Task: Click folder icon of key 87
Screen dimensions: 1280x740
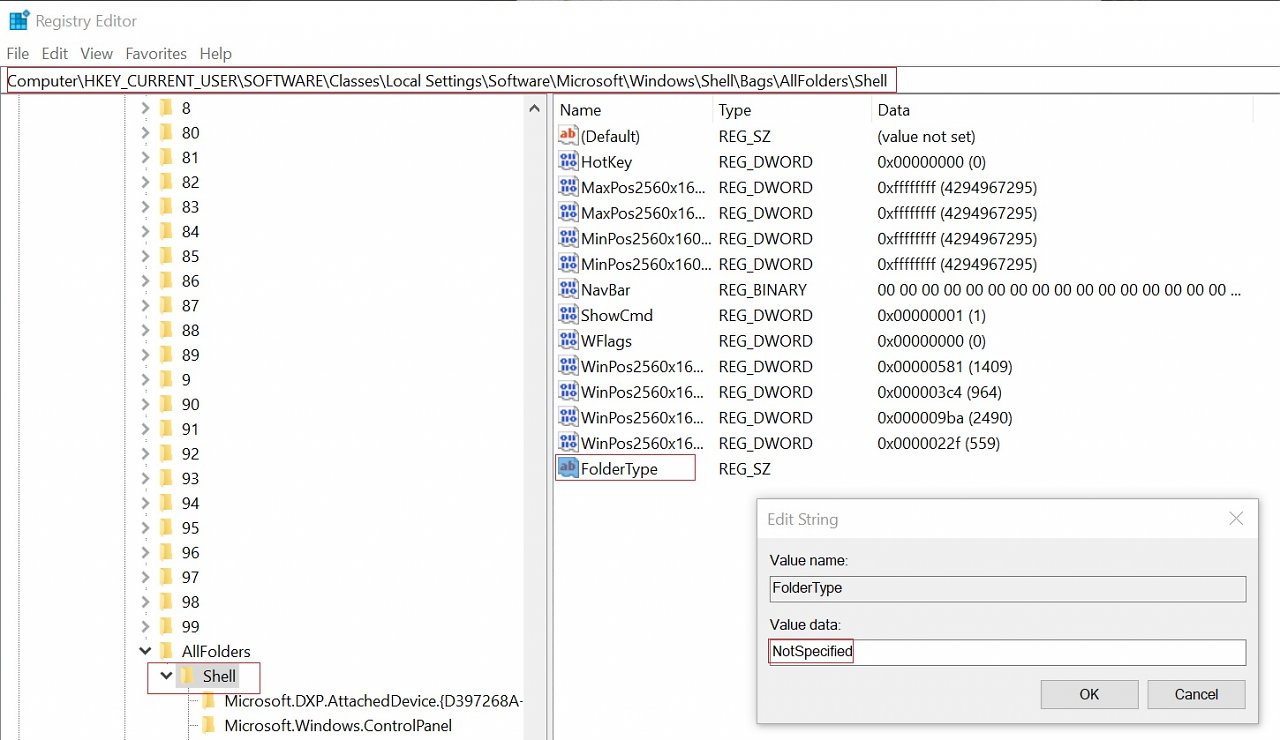Action: pyautogui.click(x=167, y=305)
